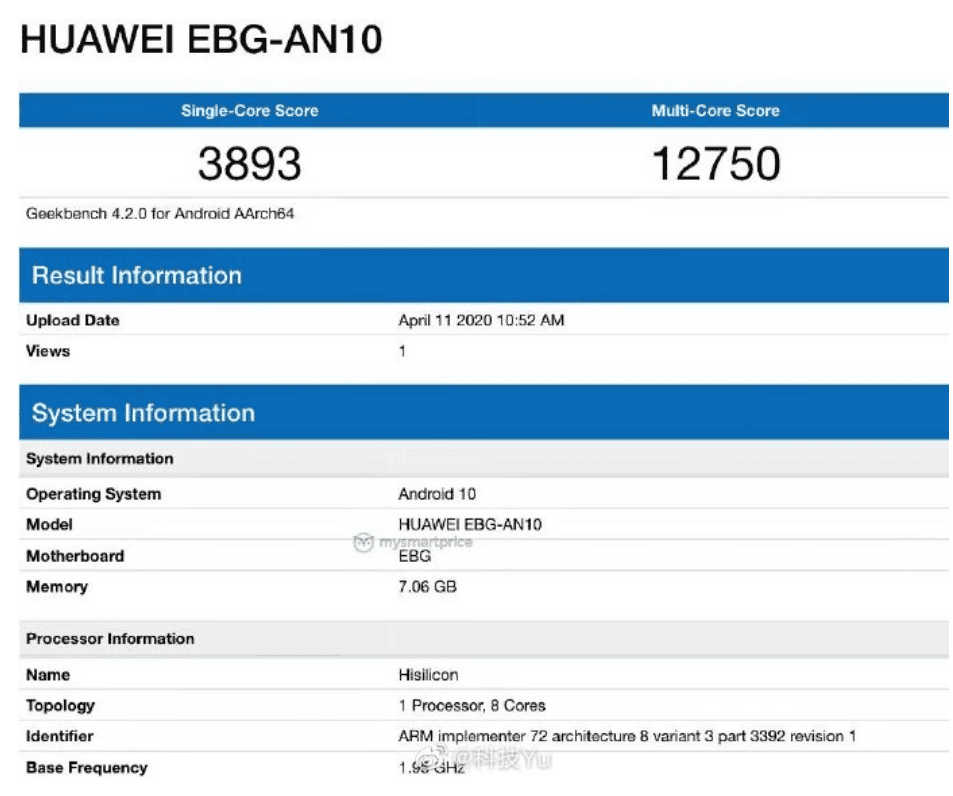
Task: Click the processor Name label
Action: (48, 675)
